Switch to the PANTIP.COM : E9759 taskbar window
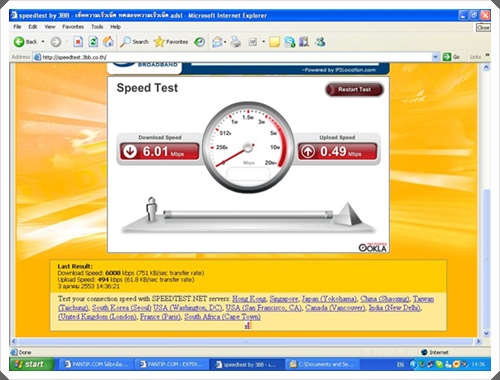Viewport: 500px width, 380px height. pyautogui.click(x=172, y=364)
